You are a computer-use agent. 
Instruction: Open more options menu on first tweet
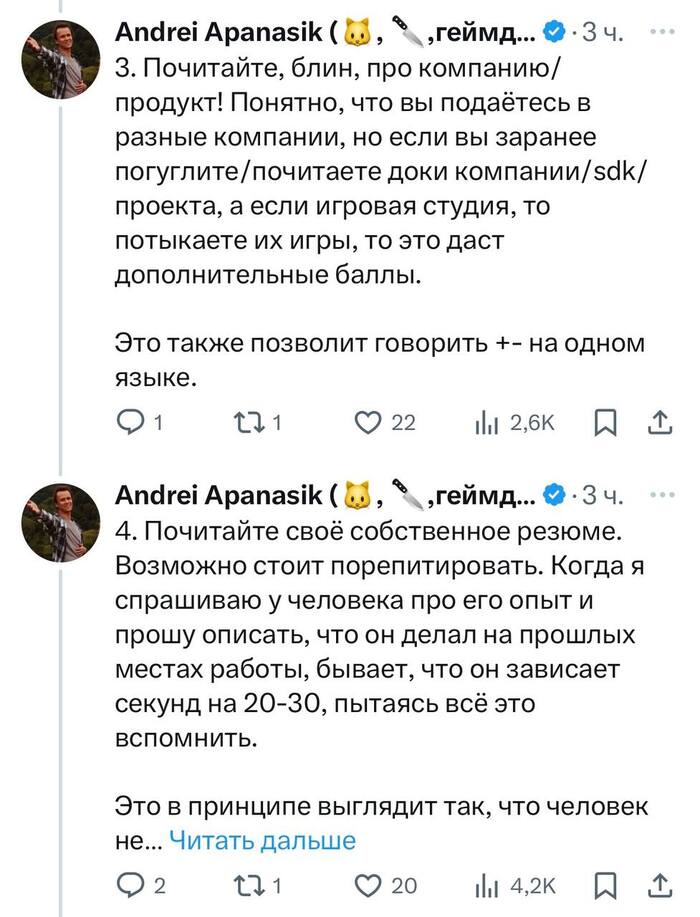click(662, 33)
